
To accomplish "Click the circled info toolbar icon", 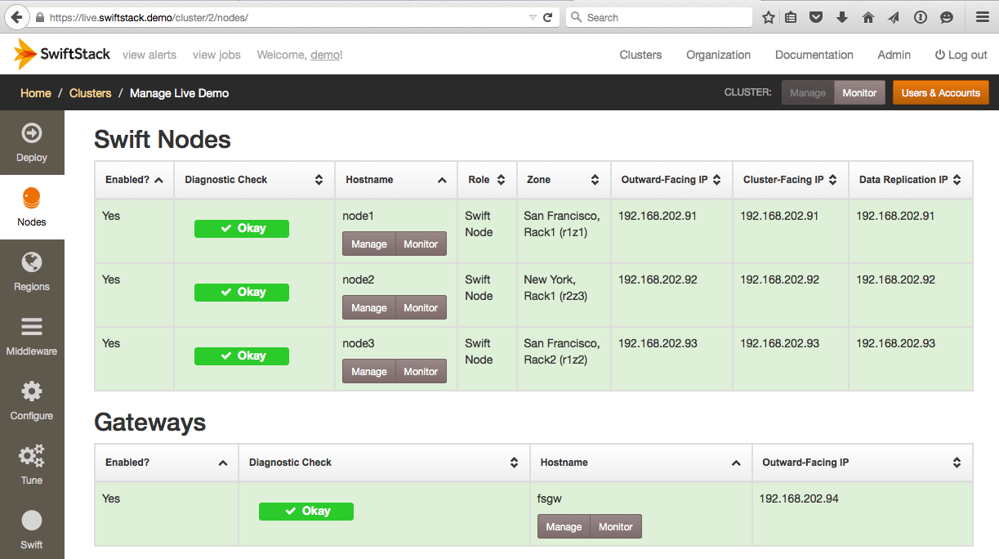I will (920, 17).
